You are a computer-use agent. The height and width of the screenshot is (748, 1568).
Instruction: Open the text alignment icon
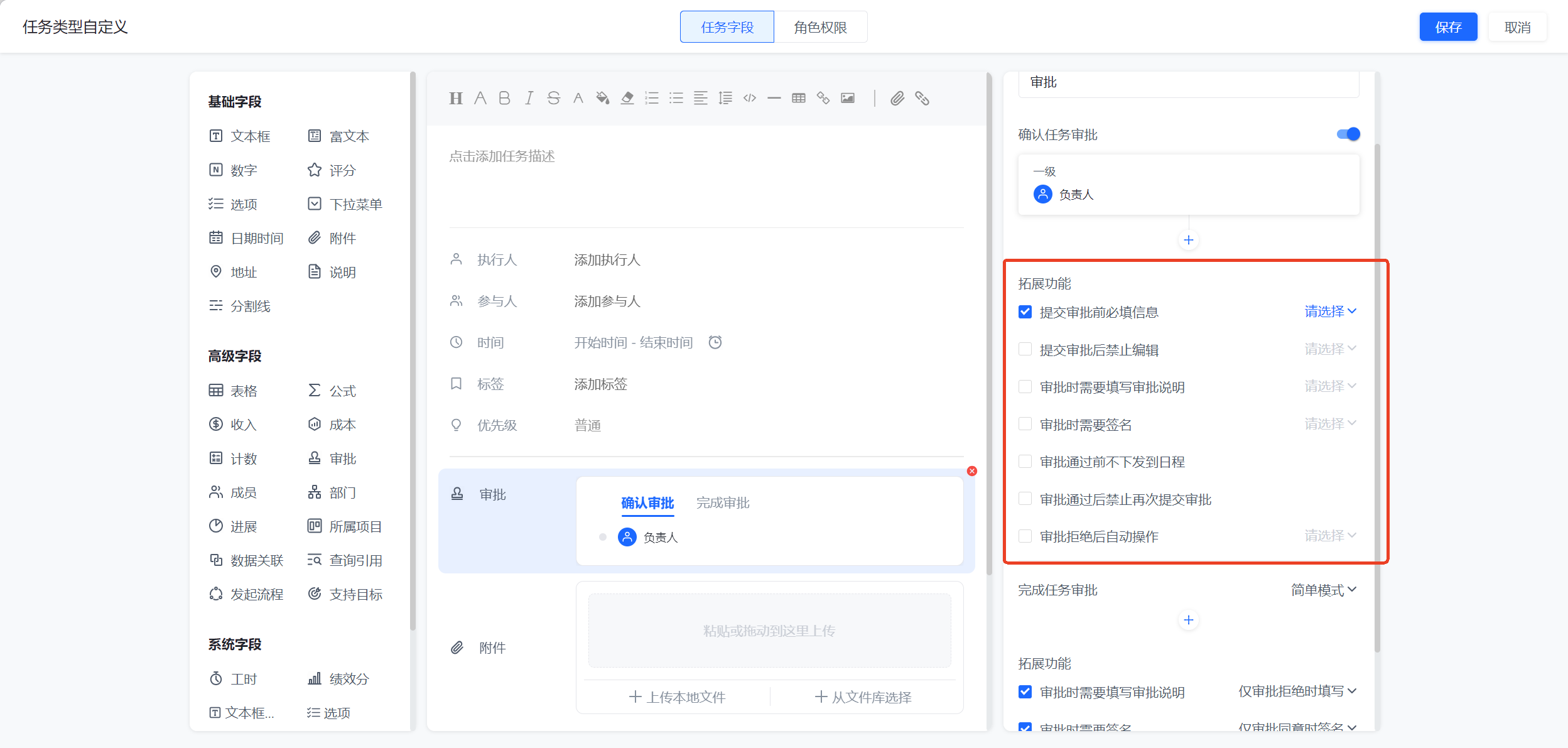[x=701, y=98]
